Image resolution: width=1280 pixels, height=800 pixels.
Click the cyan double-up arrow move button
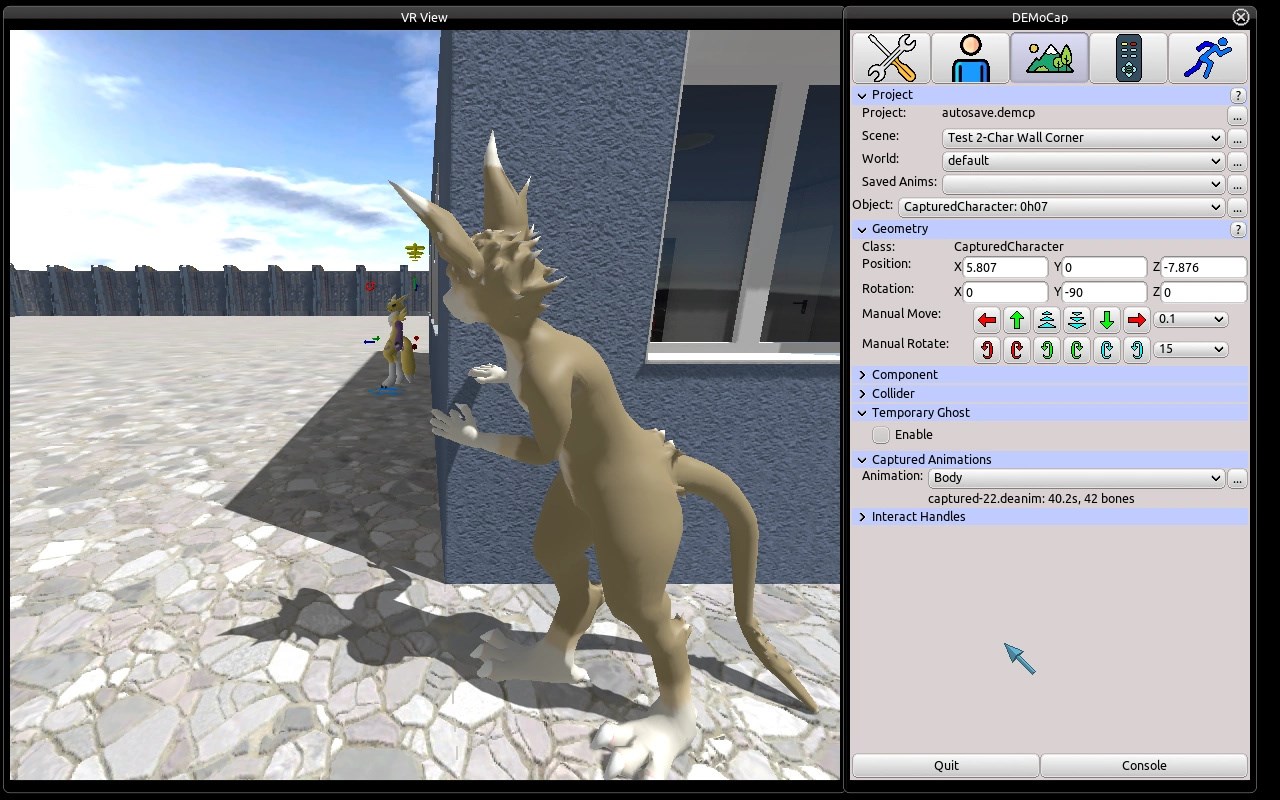pyautogui.click(x=1047, y=320)
